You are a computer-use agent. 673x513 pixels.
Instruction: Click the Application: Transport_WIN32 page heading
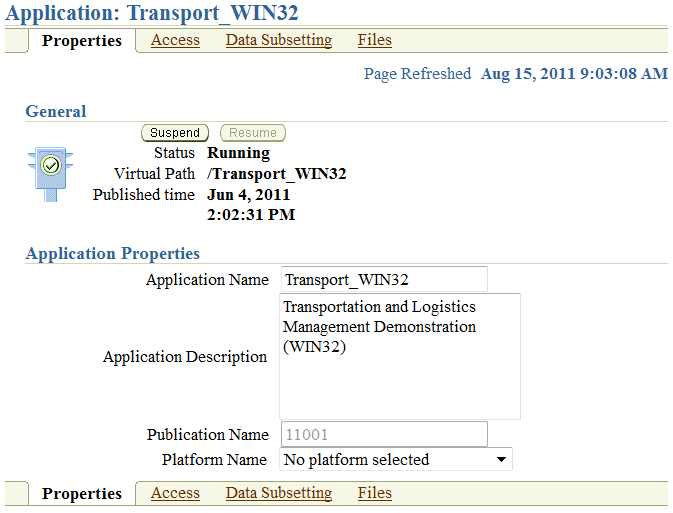152,13
